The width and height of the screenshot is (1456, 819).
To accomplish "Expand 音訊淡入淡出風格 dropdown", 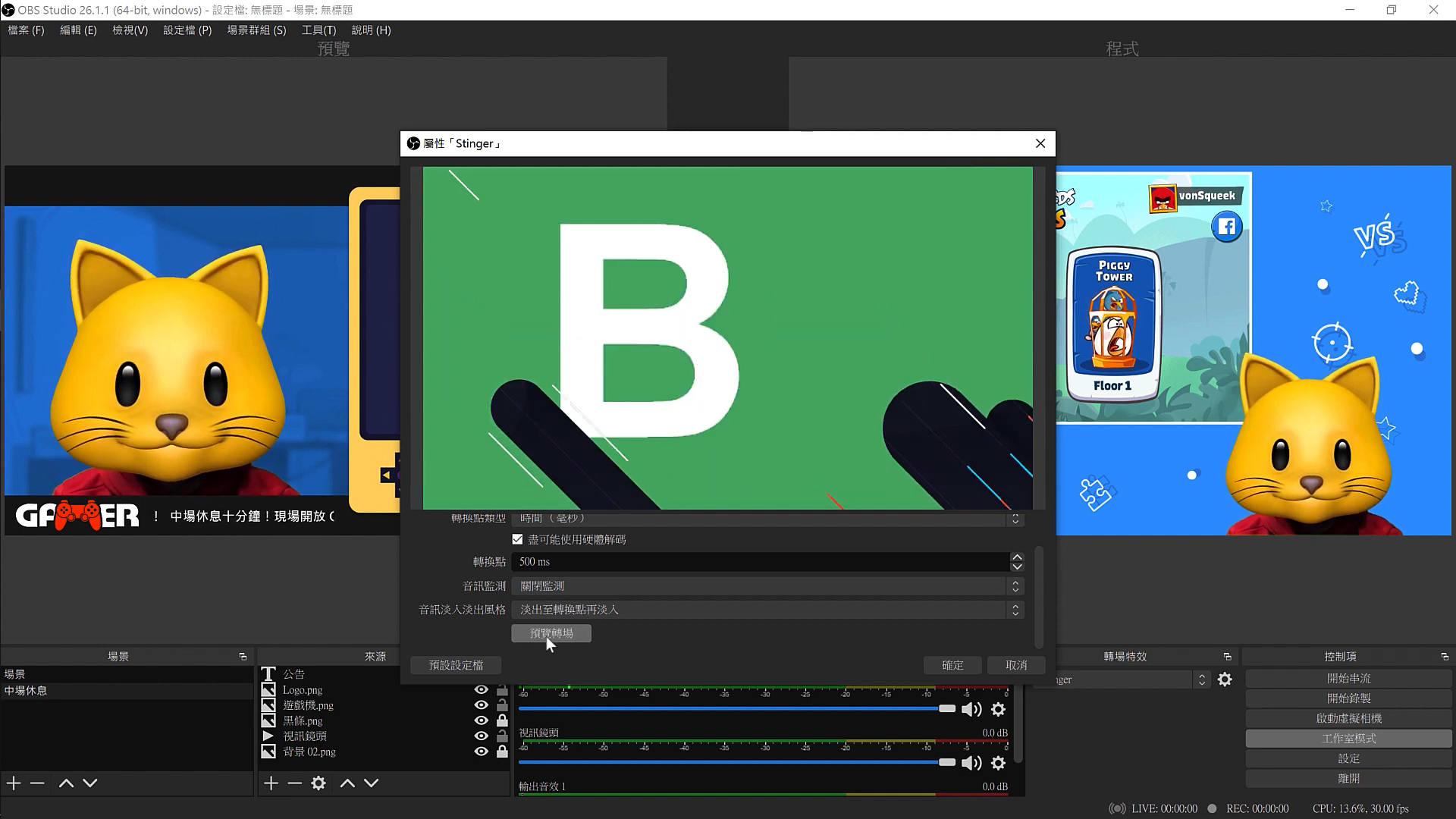I will (767, 610).
